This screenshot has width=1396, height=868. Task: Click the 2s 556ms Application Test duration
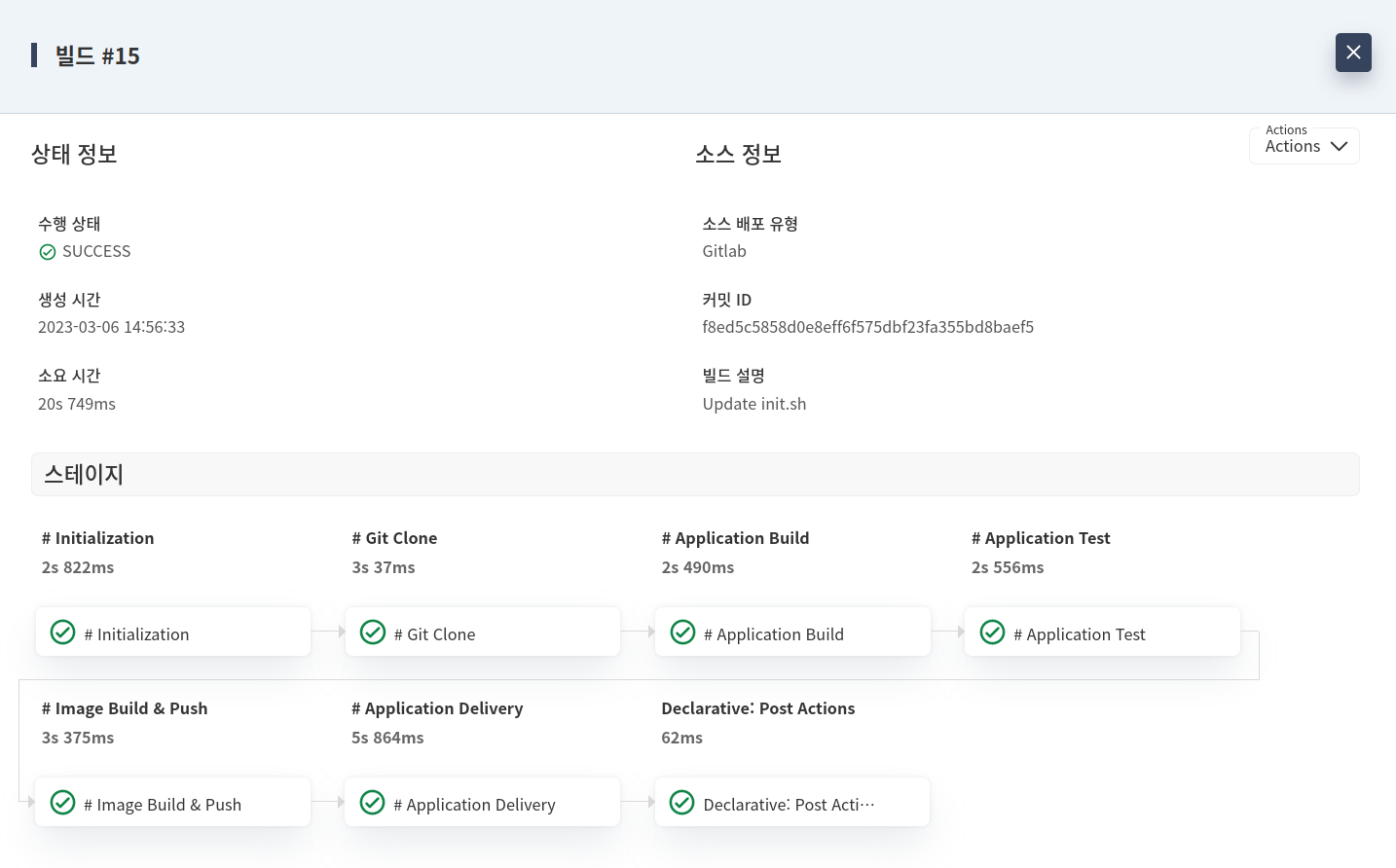tap(1008, 567)
